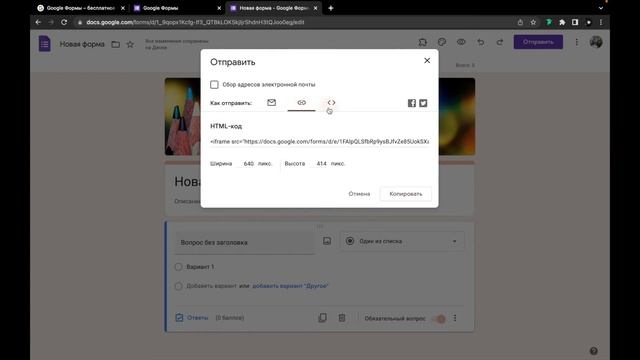Click the form title Новая форма
The height and width of the screenshot is (360, 640).
(x=82, y=44)
